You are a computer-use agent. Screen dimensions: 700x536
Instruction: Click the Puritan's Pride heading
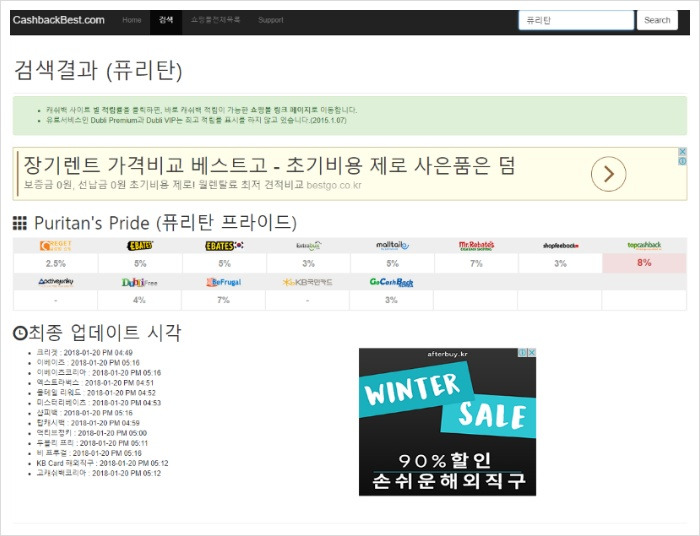165,223
